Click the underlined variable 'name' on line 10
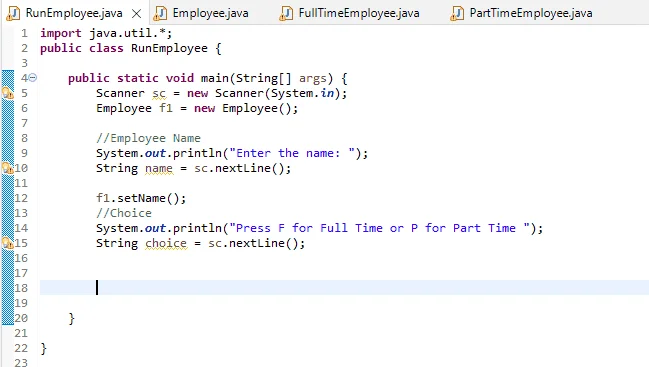 click(x=159, y=168)
